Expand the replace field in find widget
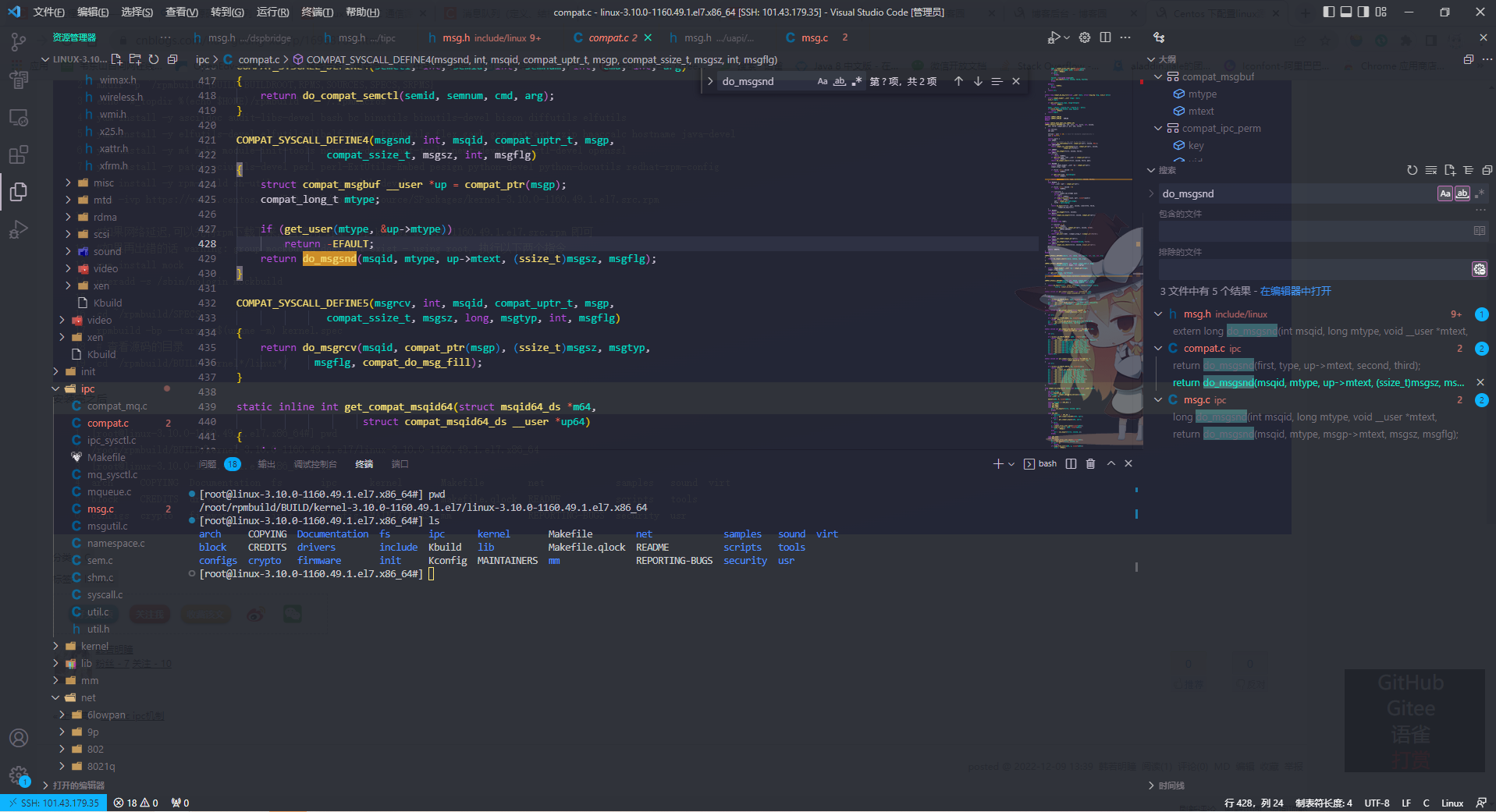1496x812 pixels. 710,81
